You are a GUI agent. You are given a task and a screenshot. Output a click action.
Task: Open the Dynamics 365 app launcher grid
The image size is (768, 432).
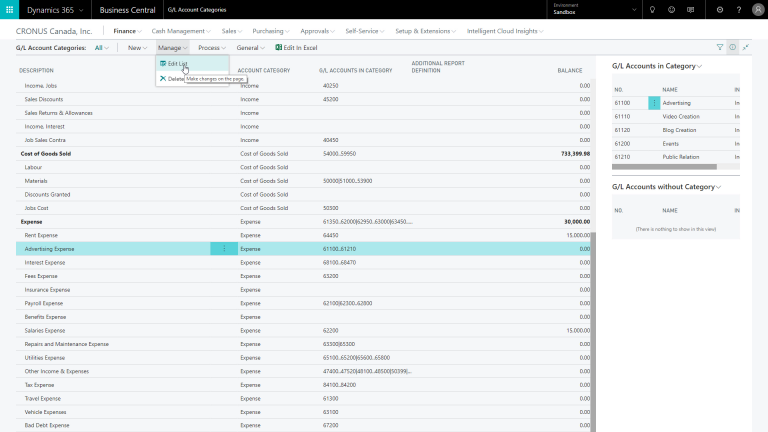[x=9, y=9]
